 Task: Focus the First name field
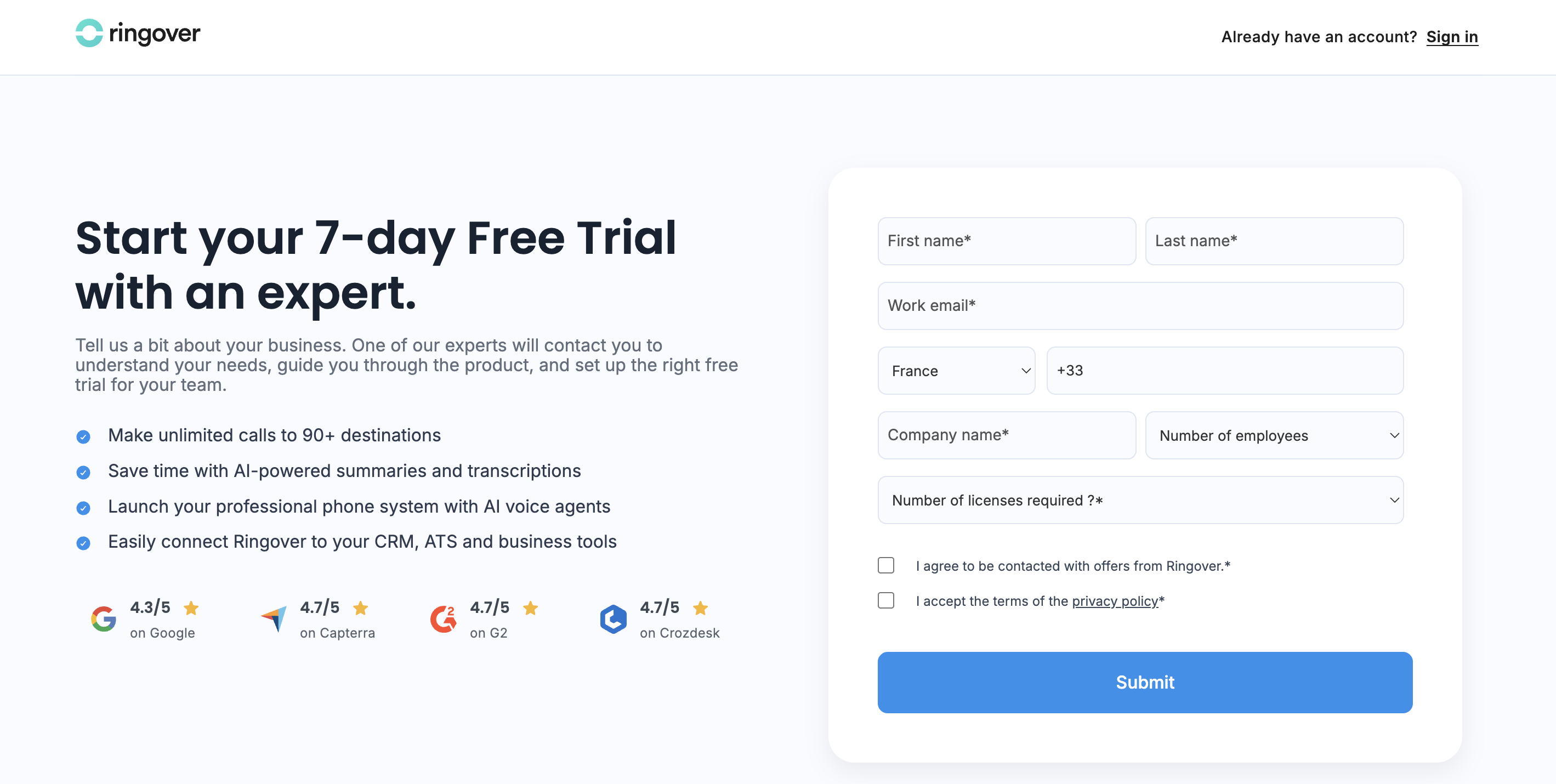(1006, 241)
